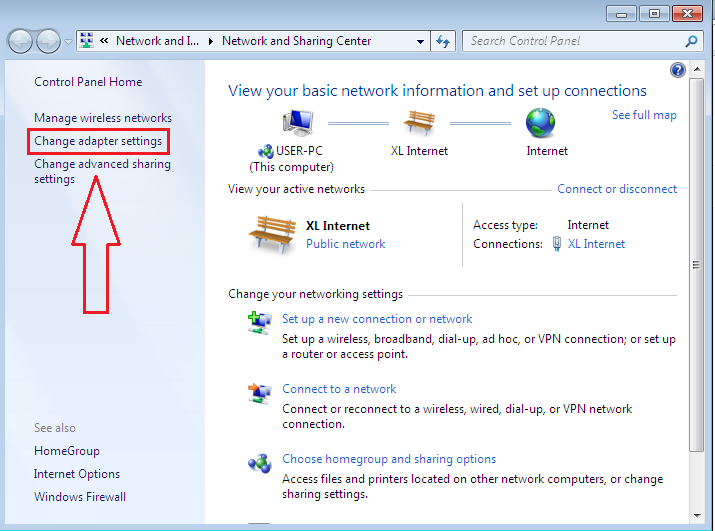Minimize the window
715x531 pixels.
(x=621, y=14)
